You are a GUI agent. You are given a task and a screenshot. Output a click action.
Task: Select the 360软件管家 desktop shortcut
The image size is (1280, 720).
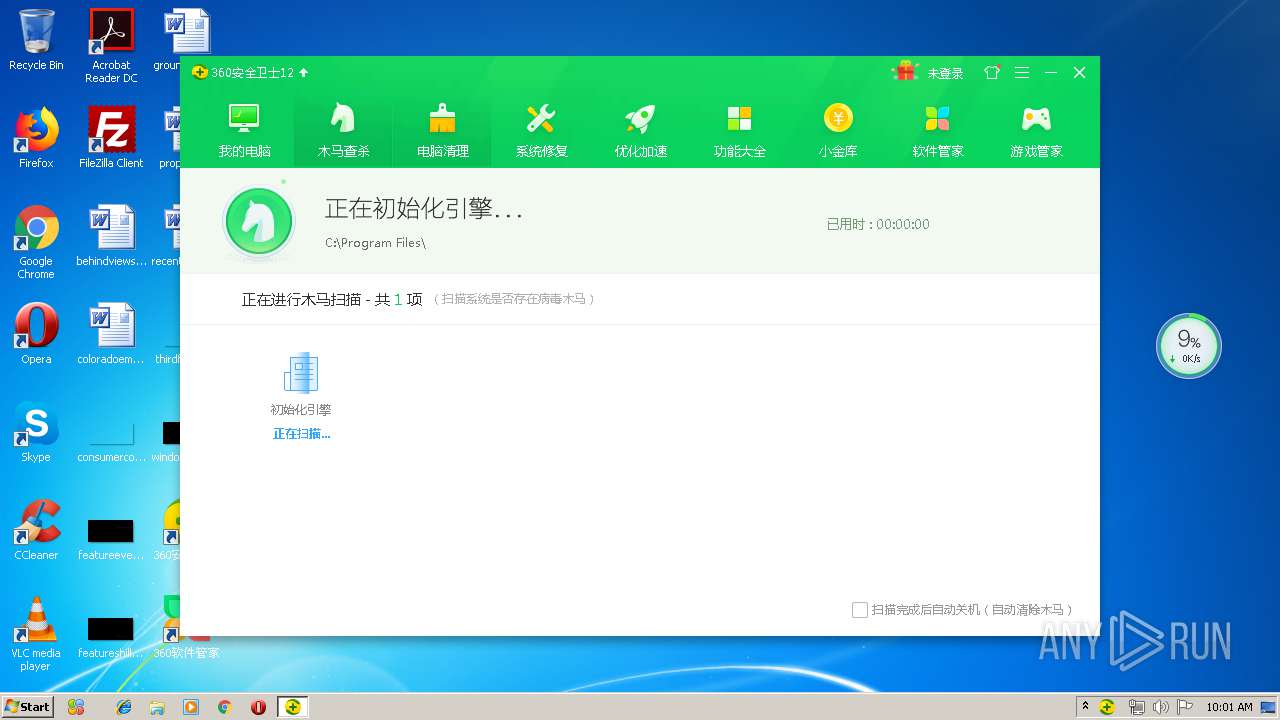pyautogui.click(x=186, y=628)
